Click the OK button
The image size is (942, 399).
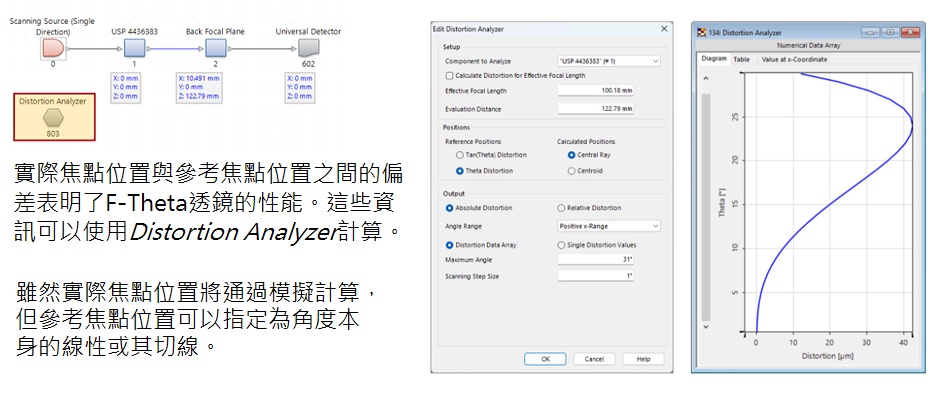pos(545,359)
